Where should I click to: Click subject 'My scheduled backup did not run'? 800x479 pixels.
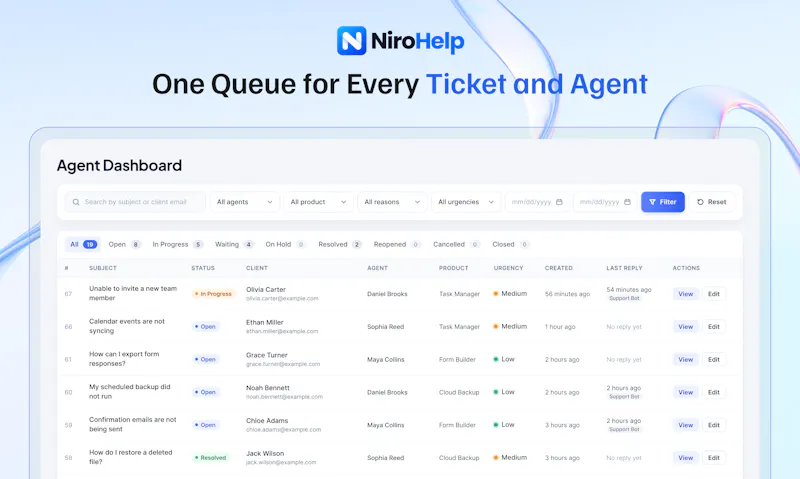130,391
